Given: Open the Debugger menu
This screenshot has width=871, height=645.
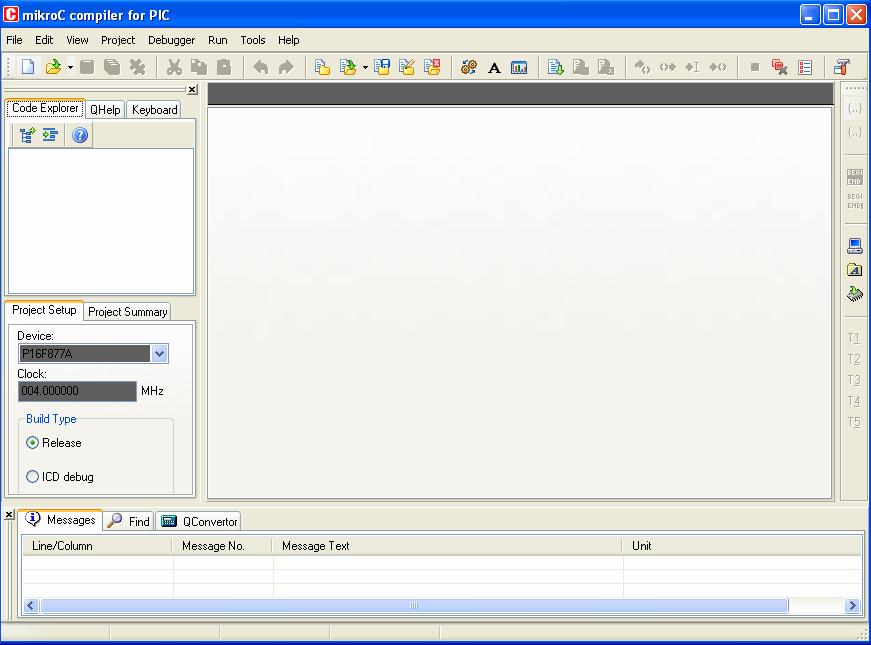Looking at the screenshot, I should (171, 40).
